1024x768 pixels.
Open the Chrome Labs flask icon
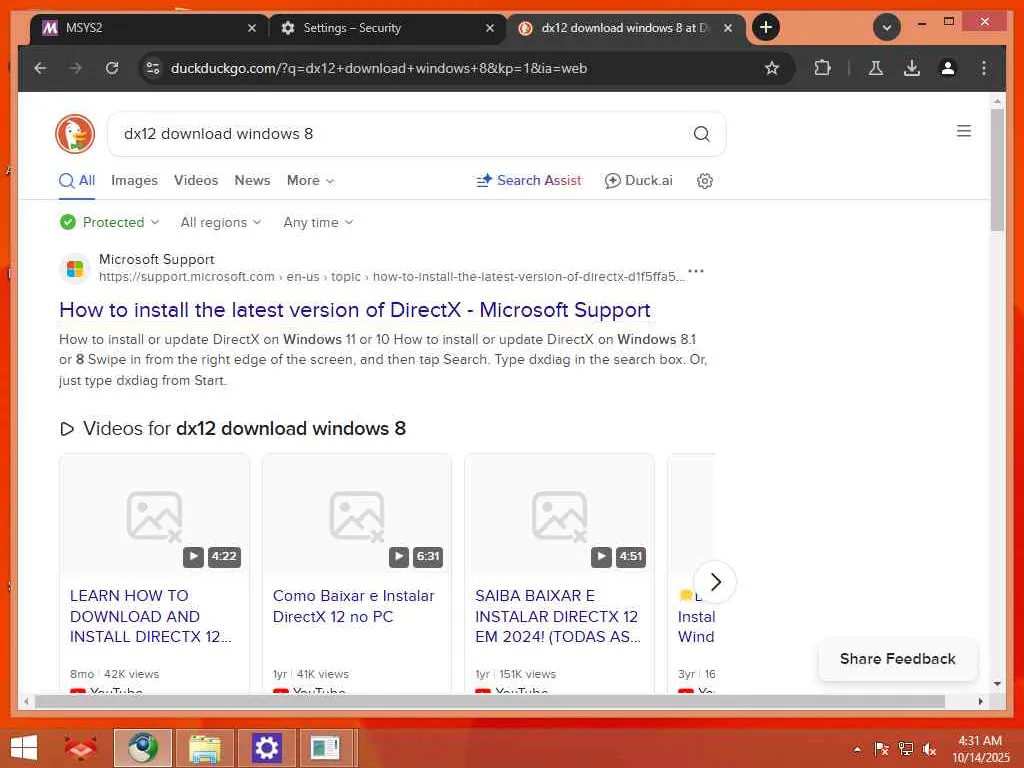tap(876, 68)
